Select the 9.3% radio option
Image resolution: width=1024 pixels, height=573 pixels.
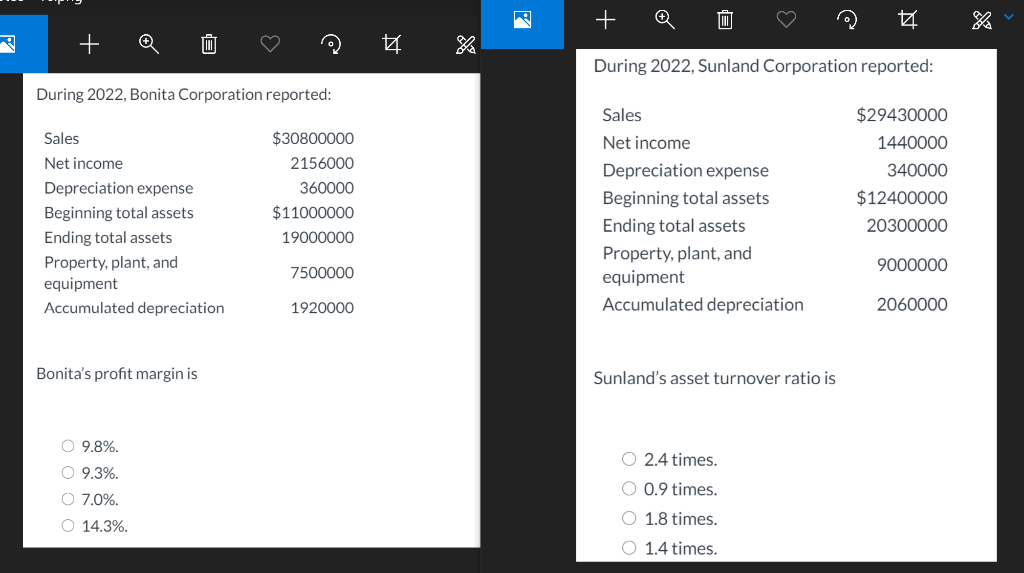point(68,472)
